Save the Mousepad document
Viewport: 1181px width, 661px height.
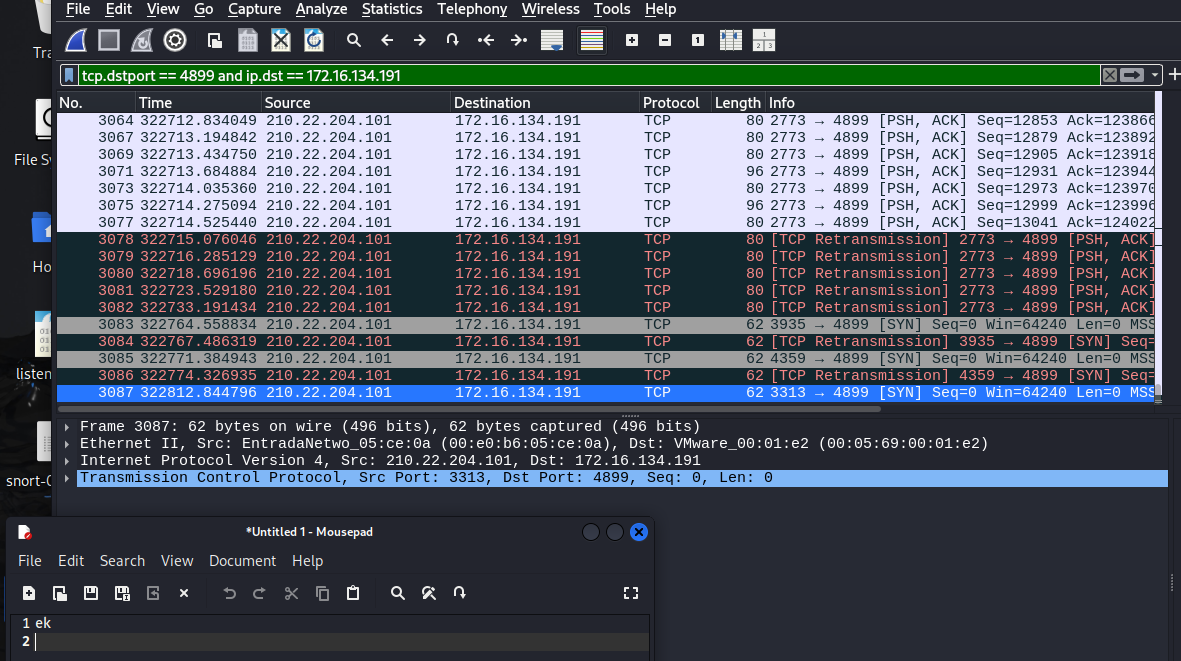coord(90,593)
